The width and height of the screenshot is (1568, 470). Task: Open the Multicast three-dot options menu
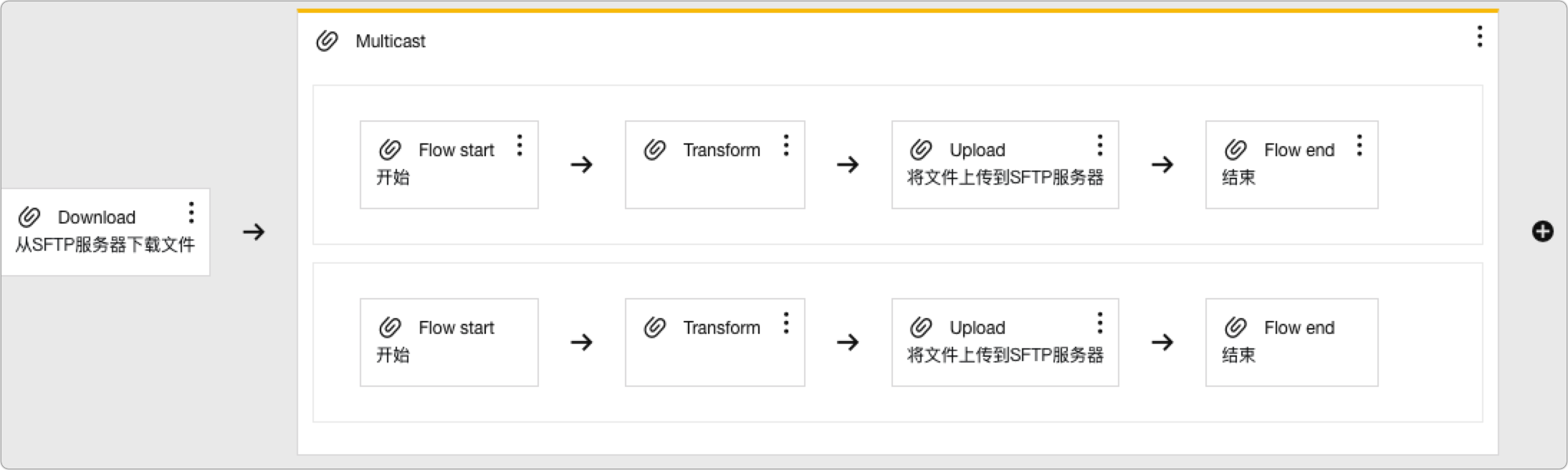(1479, 37)
